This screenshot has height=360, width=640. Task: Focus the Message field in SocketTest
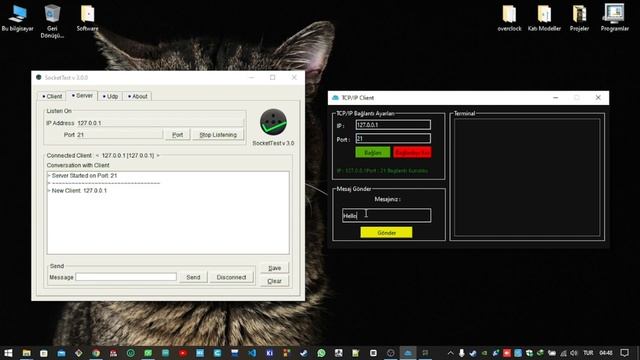[x=126, y=277]
